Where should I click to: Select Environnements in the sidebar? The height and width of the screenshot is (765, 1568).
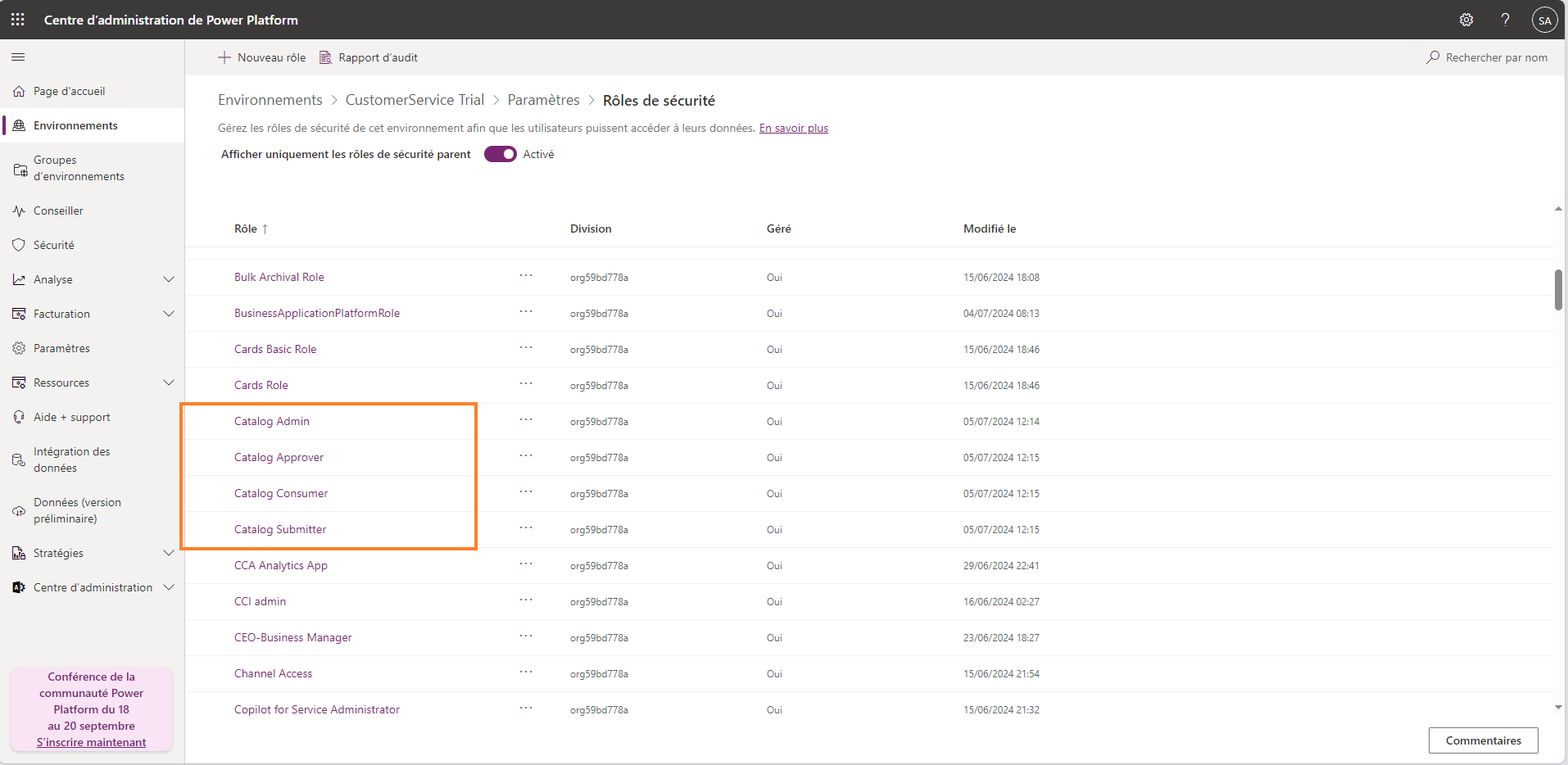(92, 126)
